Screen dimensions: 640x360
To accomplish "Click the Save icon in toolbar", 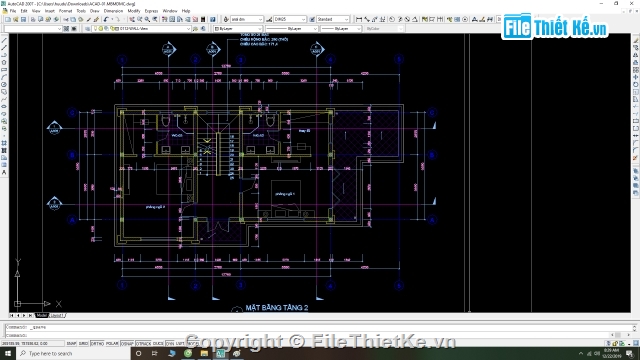I will (23, 19).
